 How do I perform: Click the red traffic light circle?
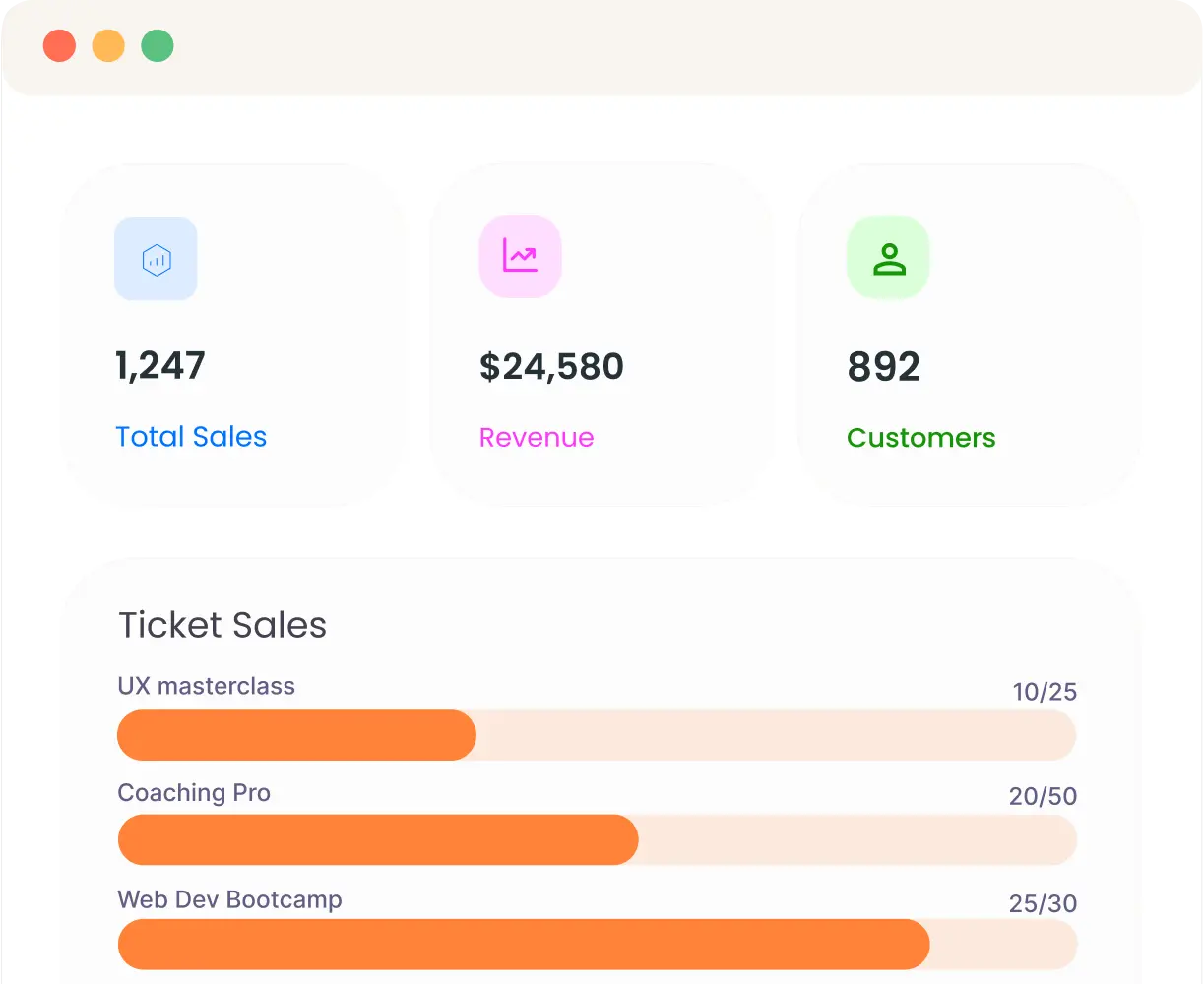tap(59, 45)
